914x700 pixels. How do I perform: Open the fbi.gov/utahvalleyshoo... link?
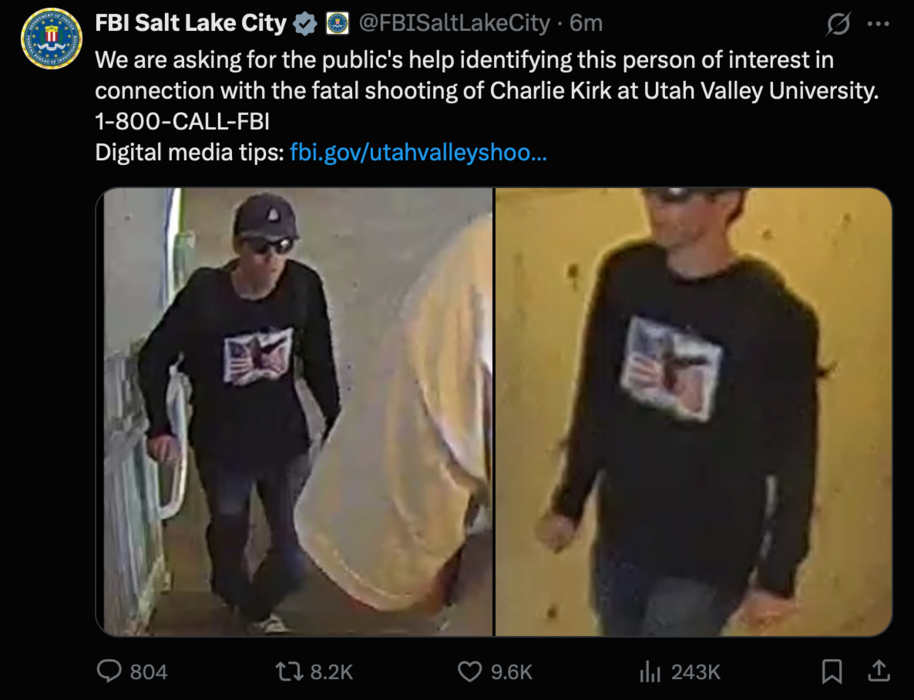pos(418,152)
